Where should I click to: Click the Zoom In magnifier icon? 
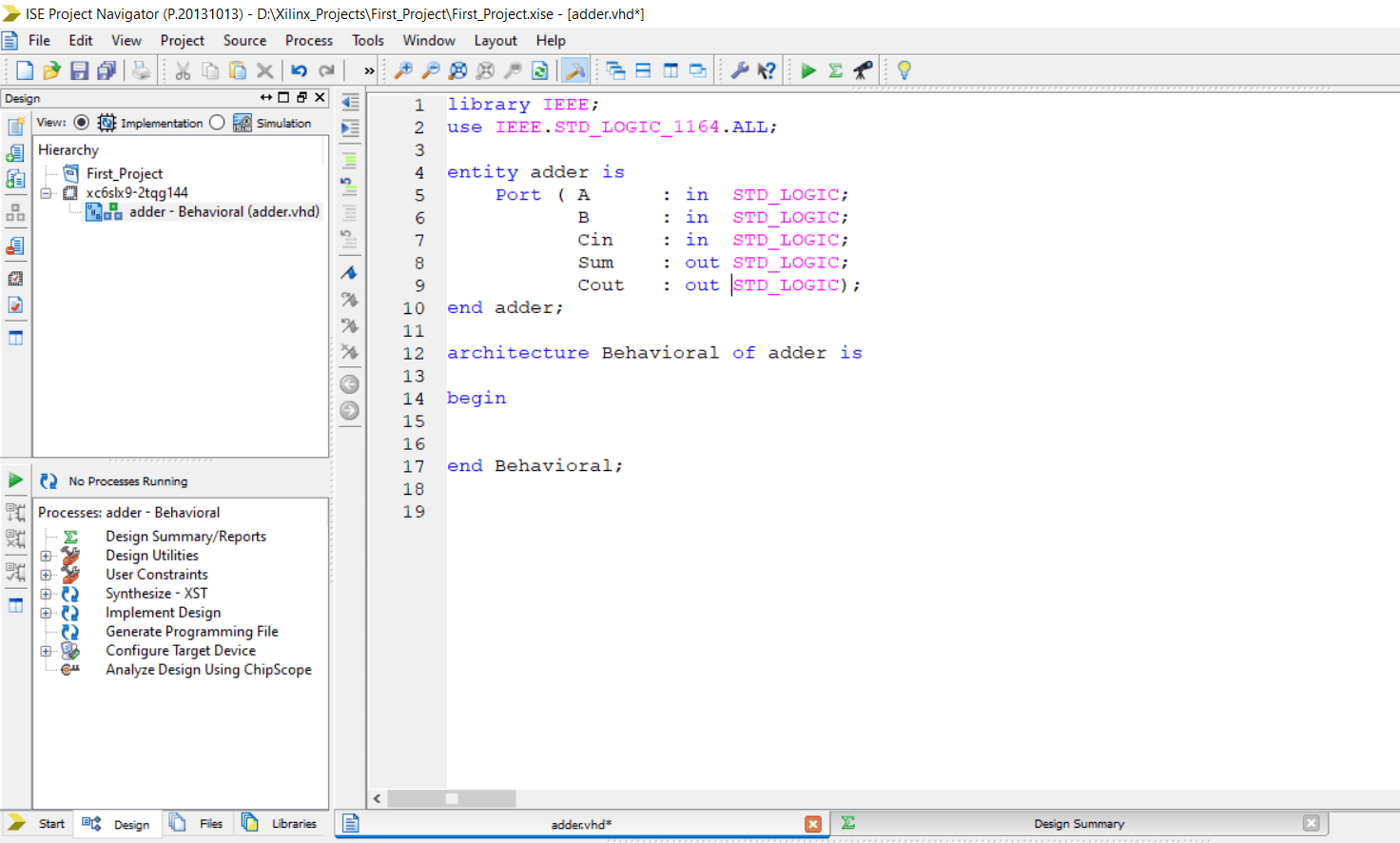[403, 70]
